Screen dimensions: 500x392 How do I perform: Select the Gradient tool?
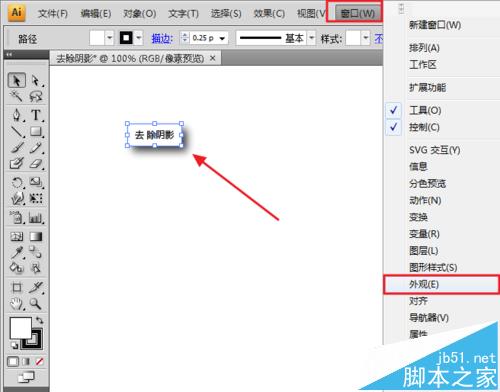[x=35, y=237]
